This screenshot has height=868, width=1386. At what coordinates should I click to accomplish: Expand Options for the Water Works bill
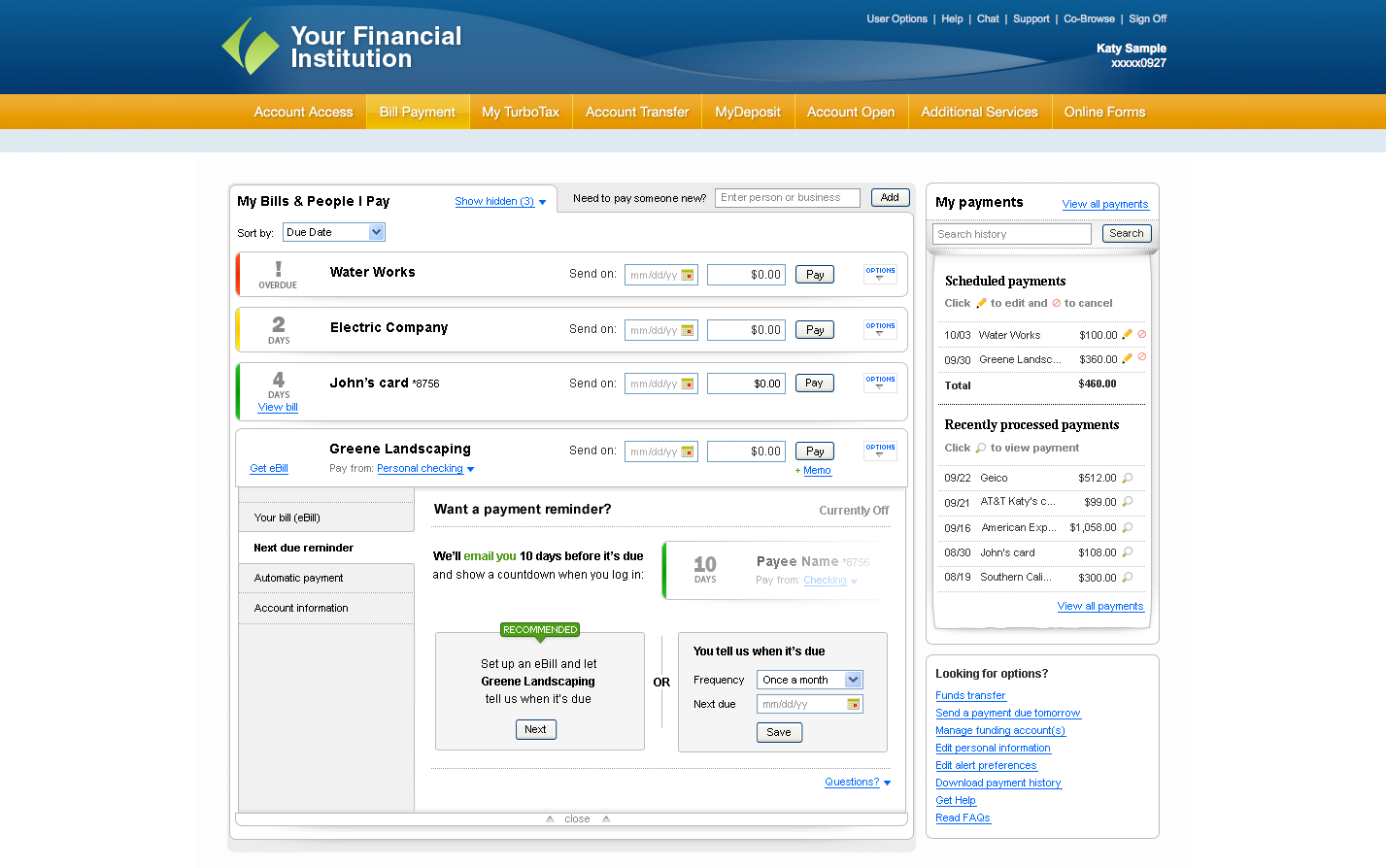tap(879, 274)
